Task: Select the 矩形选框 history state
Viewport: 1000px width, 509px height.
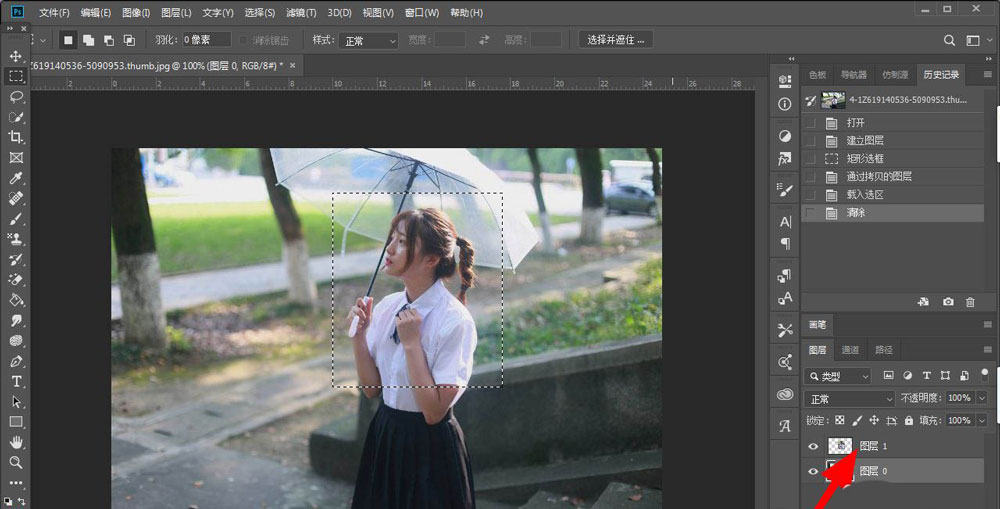Action: (x=865, y=158)
